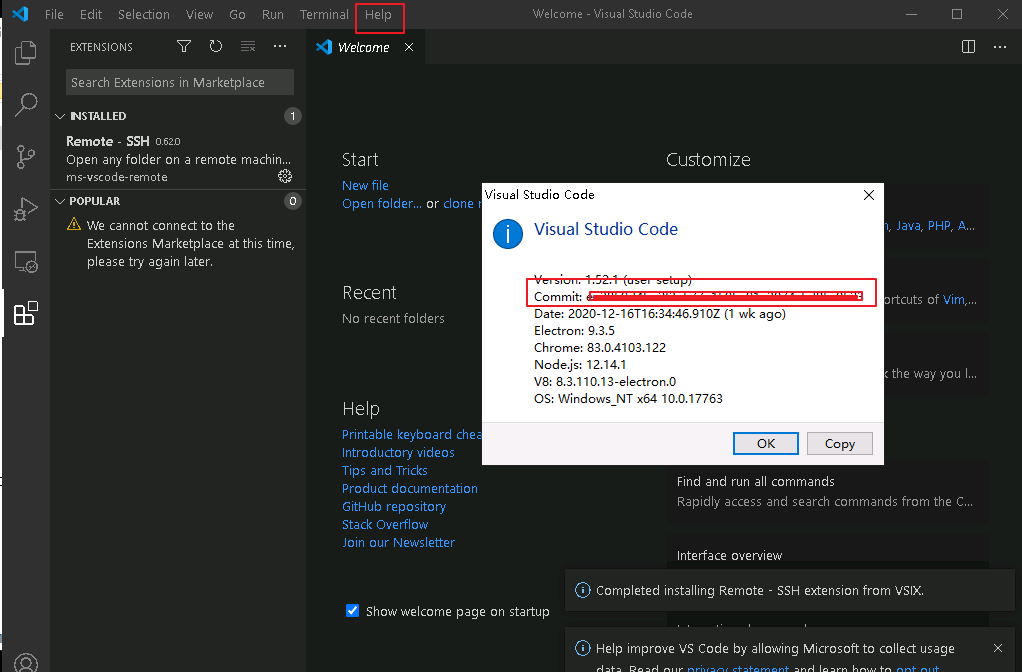Open Tips and Tricks link
Image resolution: width=1022 pixels, height=672 pixels.
tap(385, 471)
